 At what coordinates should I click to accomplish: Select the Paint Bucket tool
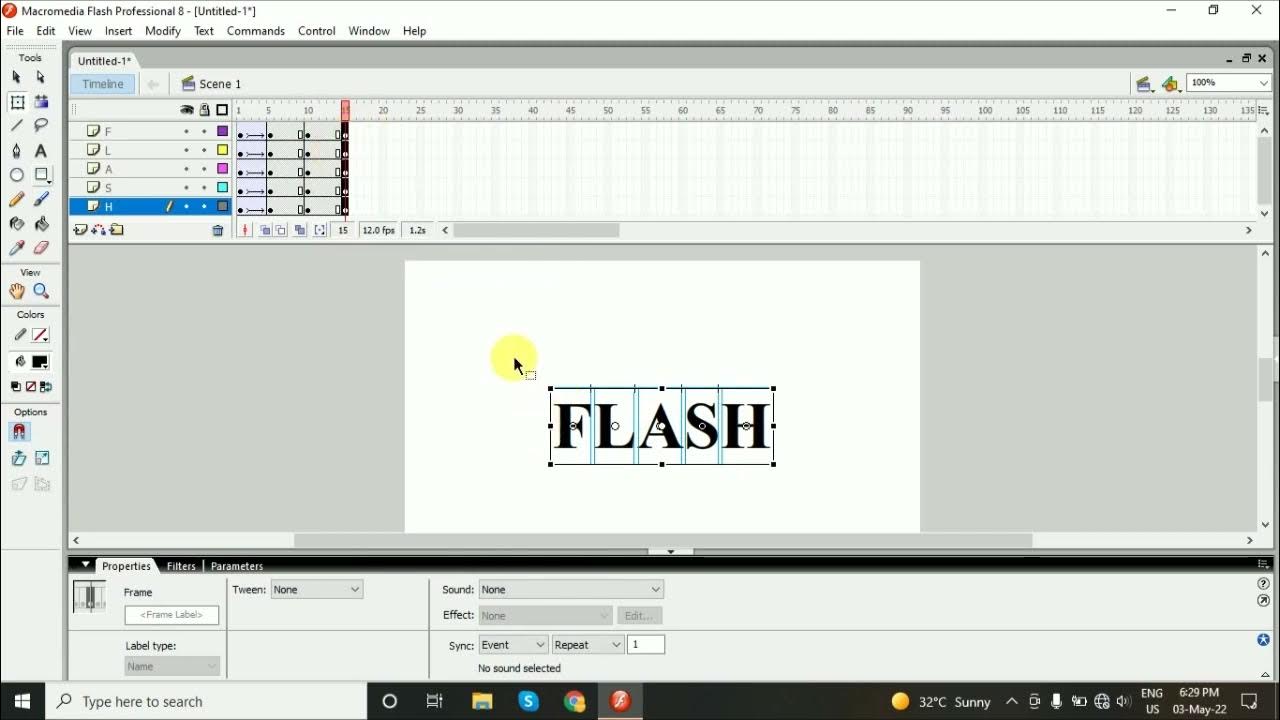pos(41,224)
